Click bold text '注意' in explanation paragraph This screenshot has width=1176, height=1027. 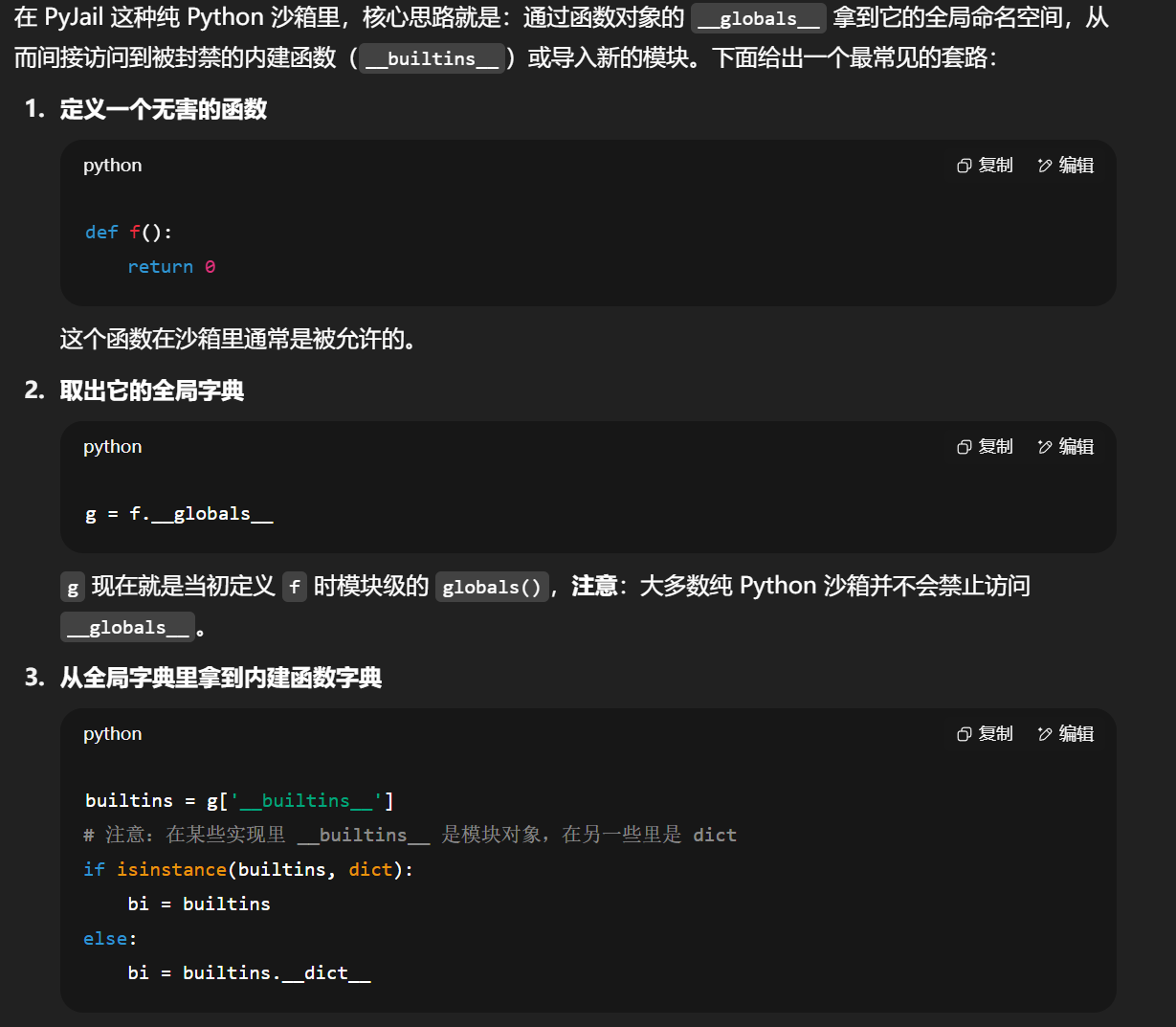tap(594, 586)
